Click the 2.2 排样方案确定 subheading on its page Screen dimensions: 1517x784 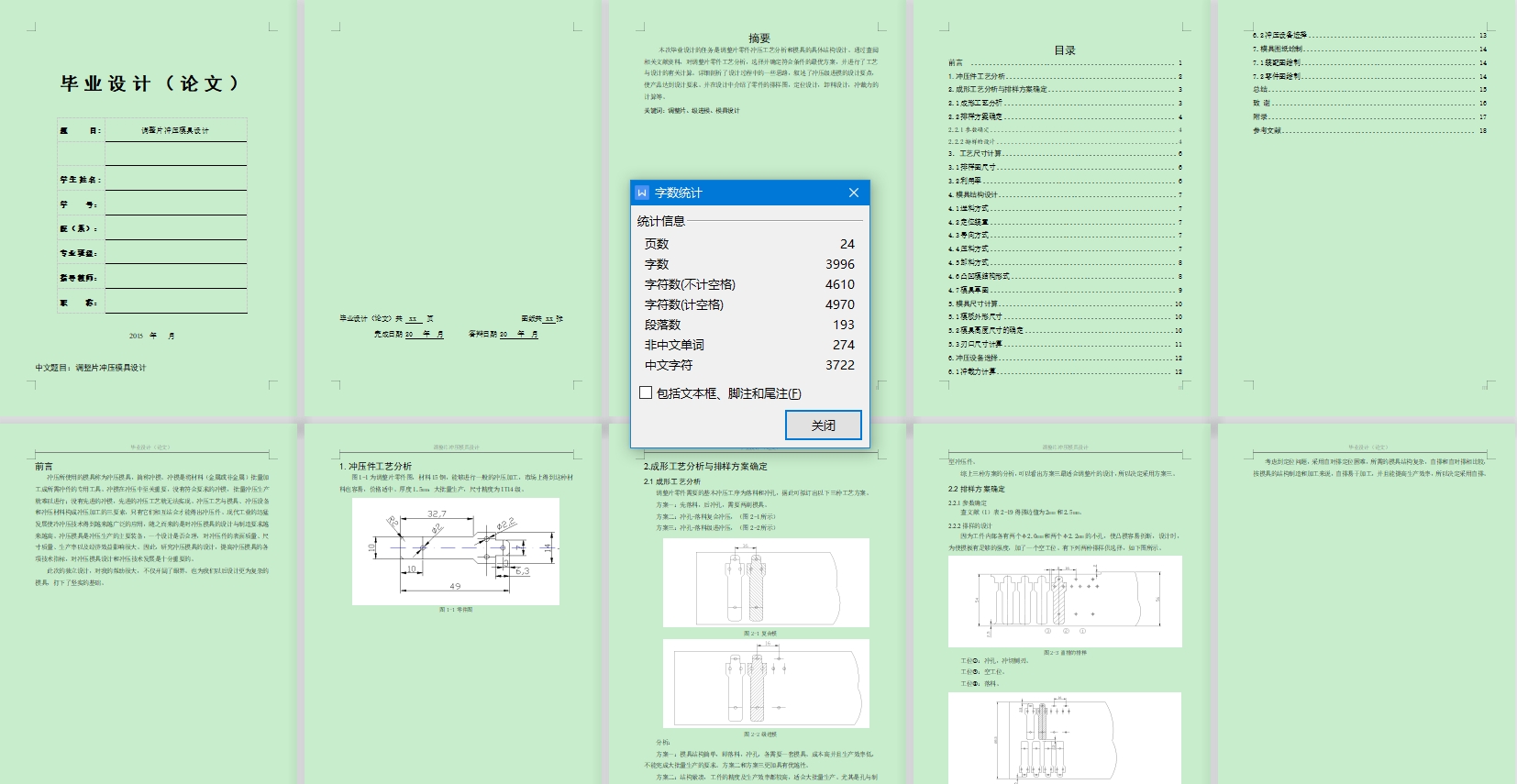[976, 489]
